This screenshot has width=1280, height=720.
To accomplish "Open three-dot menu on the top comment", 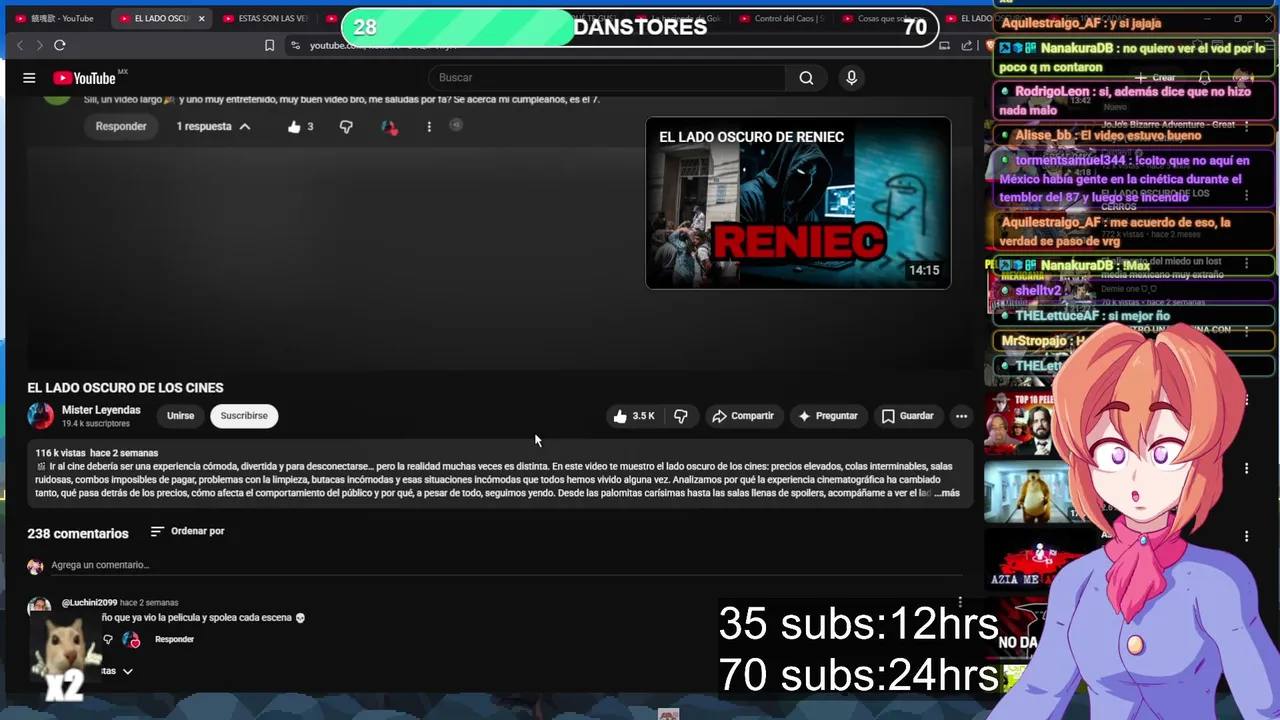I will tap(429, 127).
